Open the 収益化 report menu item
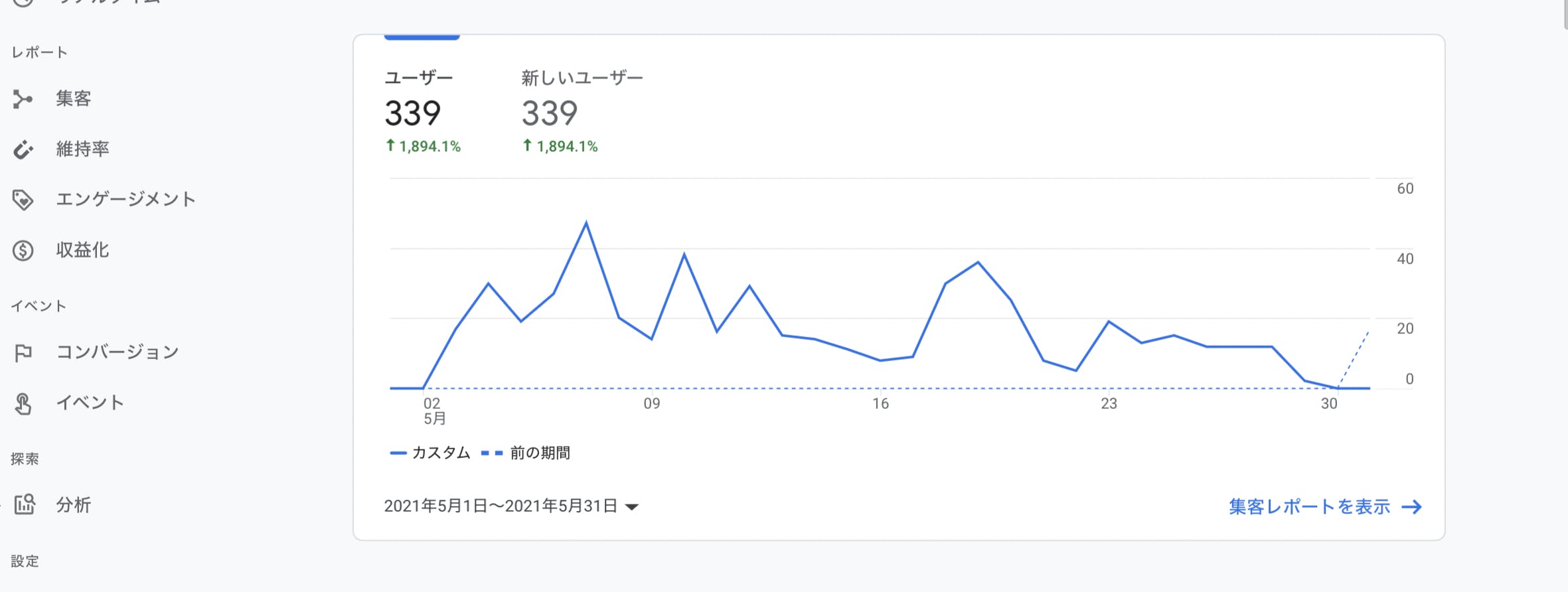The width and height of the screenshot is (1568, 592). (x=82, y=250)
